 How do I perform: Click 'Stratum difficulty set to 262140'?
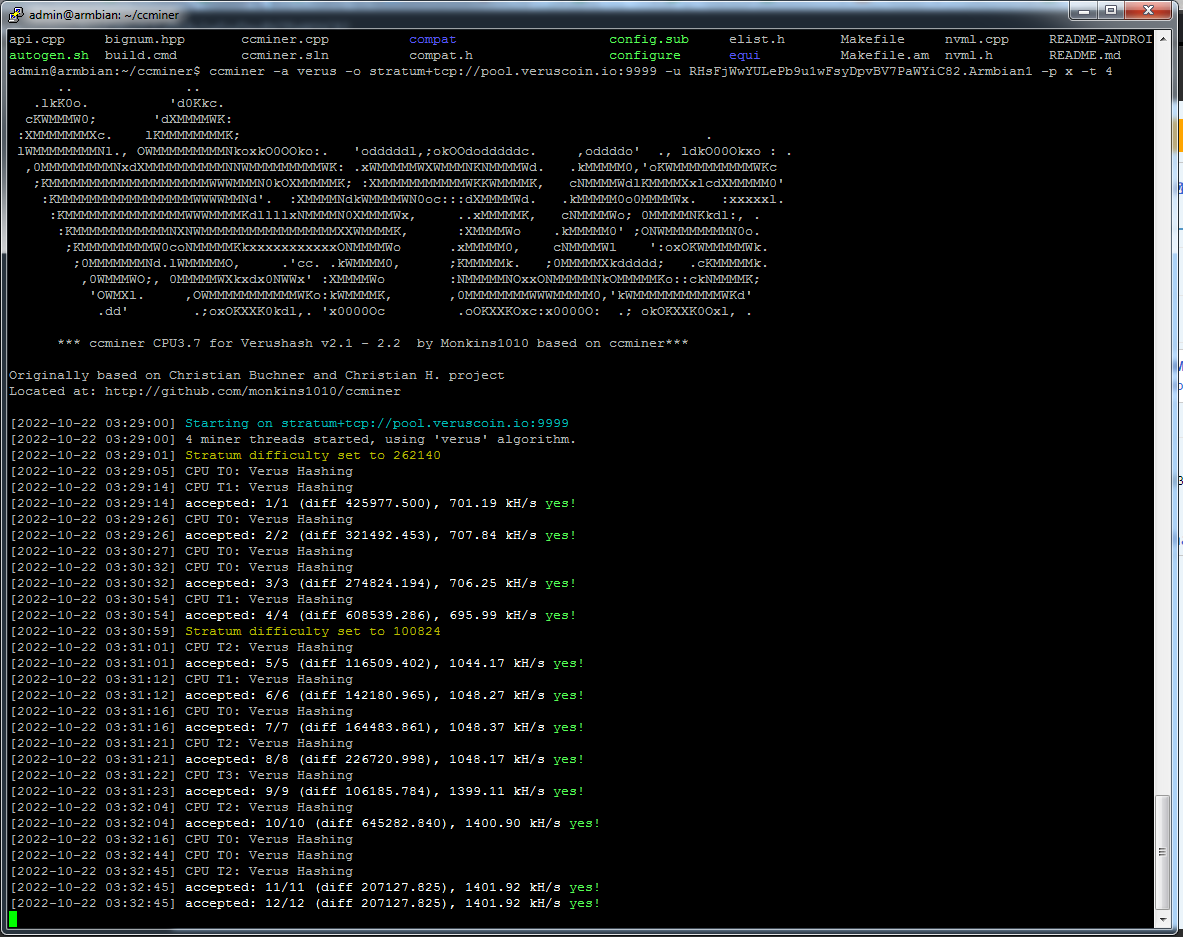pos(312,455)
